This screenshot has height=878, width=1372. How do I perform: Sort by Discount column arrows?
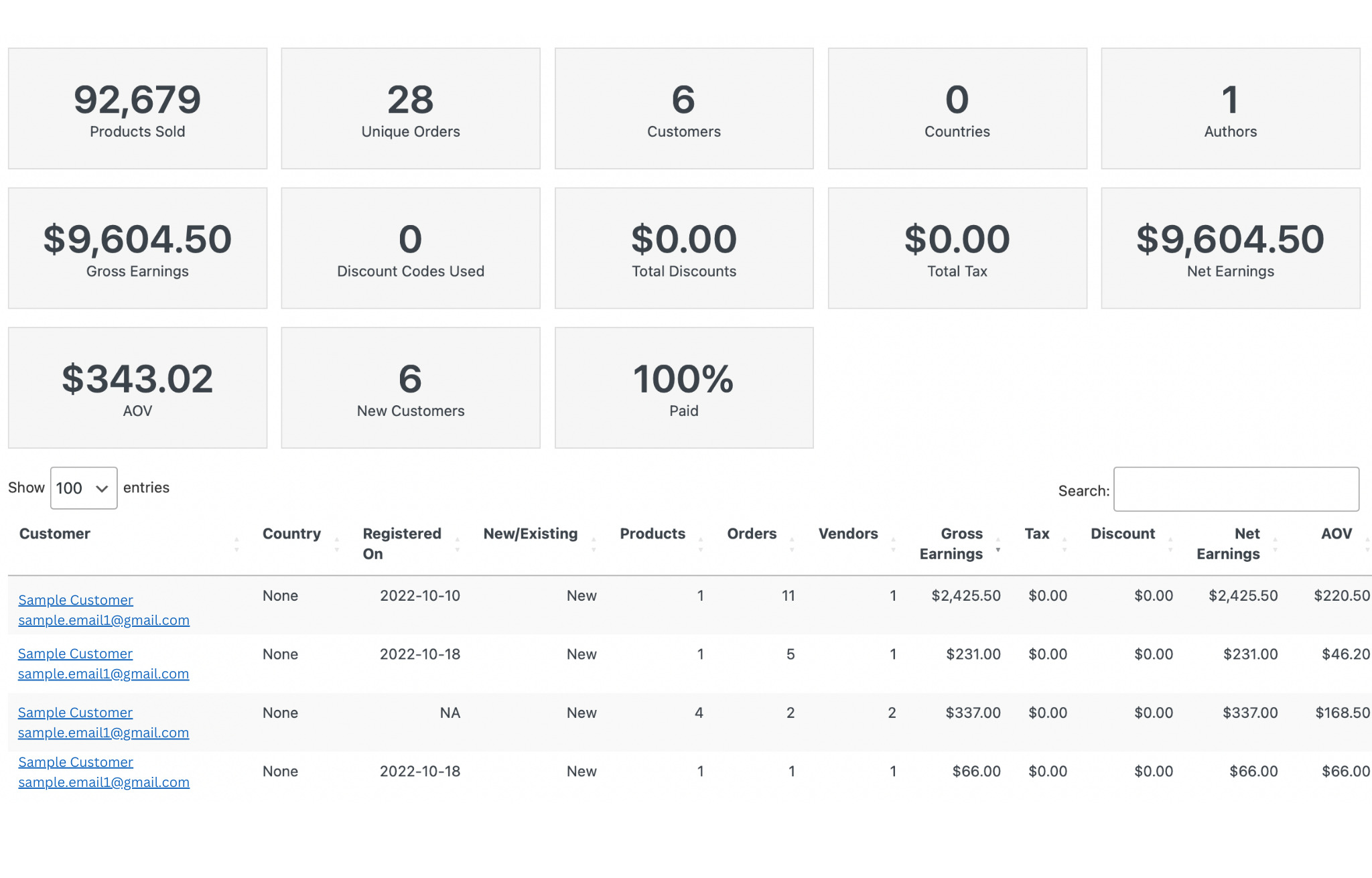(x=1170, y=544)
